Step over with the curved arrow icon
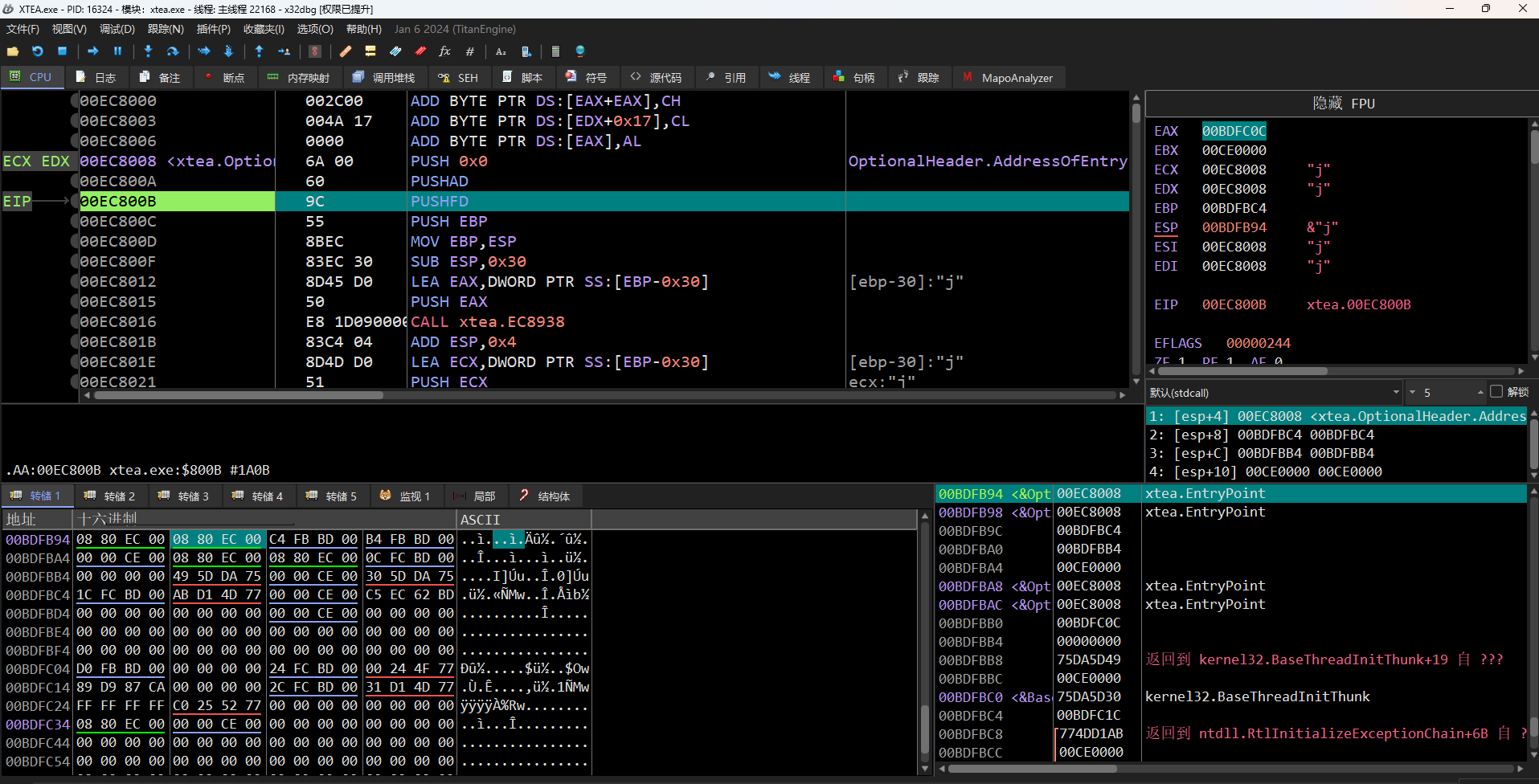Image resolution: width=1539 pixels, height=784 pixels. (x=173, y=51)
